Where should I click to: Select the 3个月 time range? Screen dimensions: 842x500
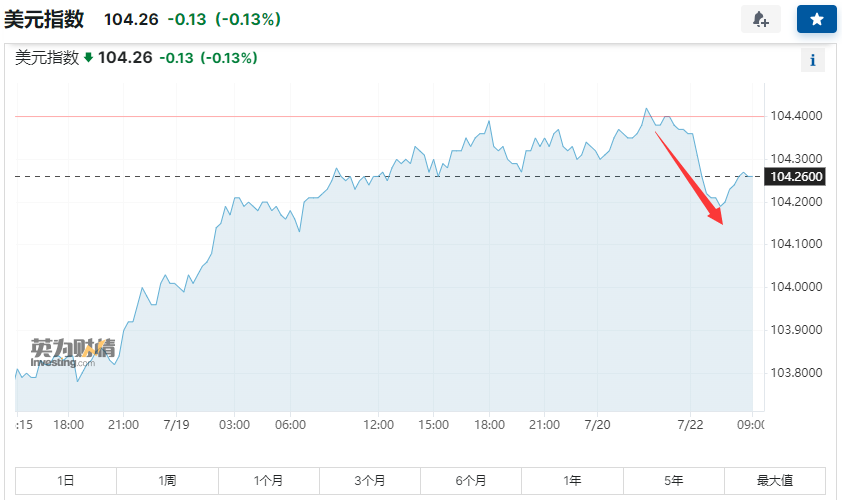tap(370, 481)
